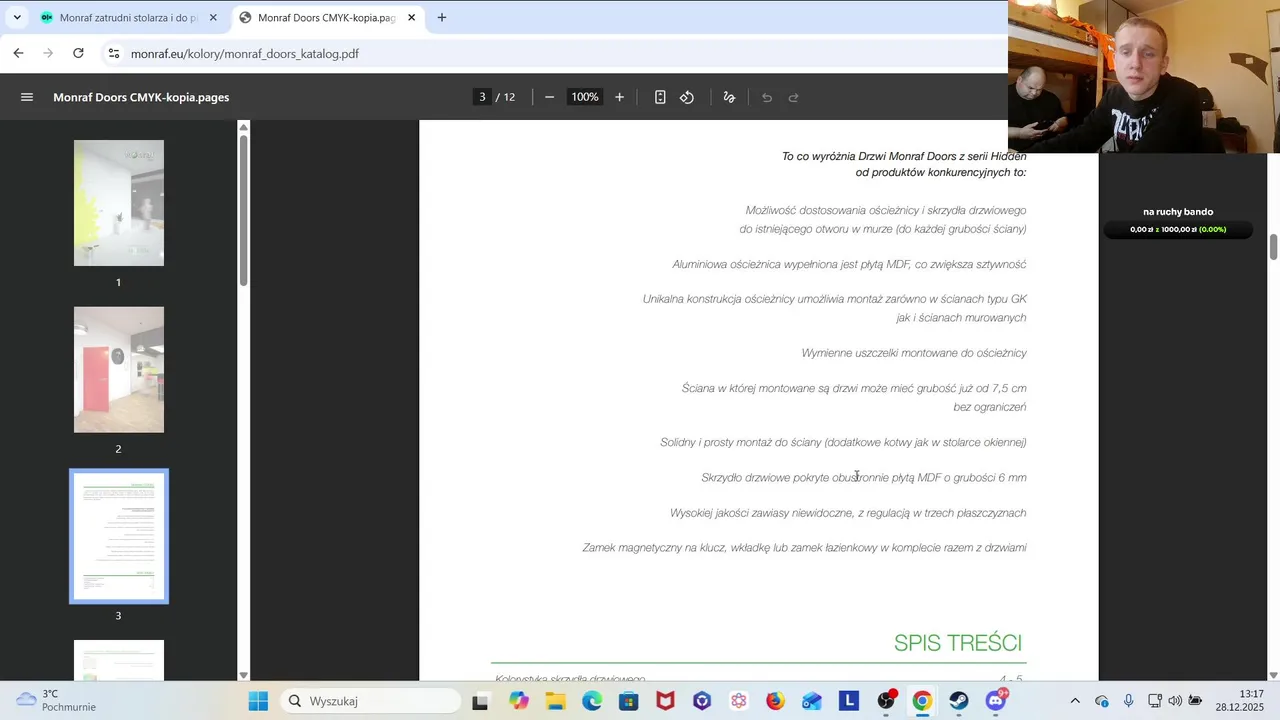Open the weather widget Pochmurnie
The height and width of the screenshot is (720, 1280).
[x=57, y=700]
